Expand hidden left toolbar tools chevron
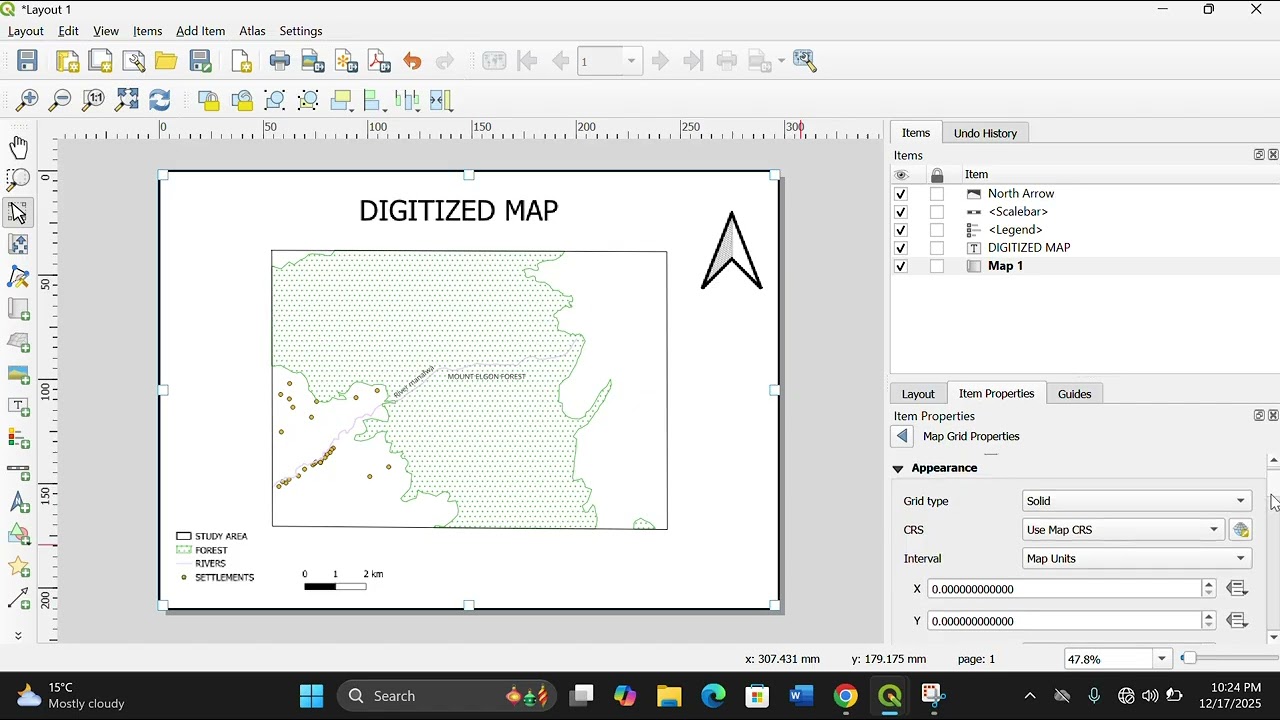 coord(18,635)
